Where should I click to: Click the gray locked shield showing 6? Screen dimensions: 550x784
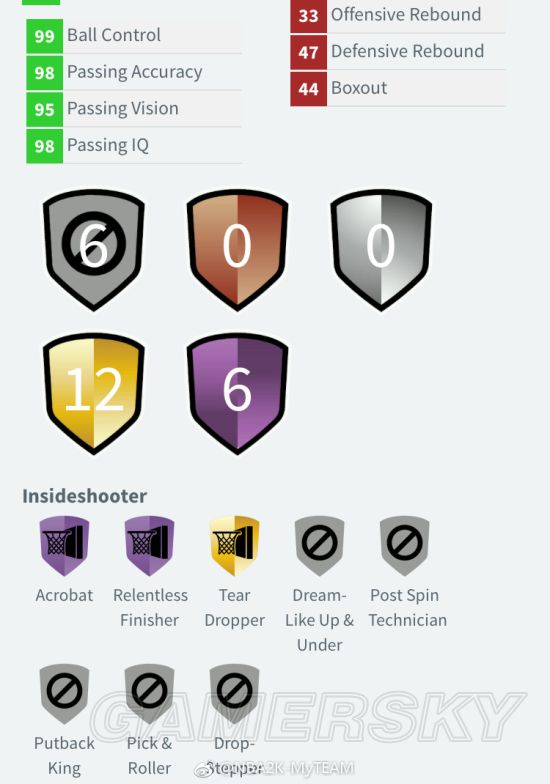pyautogui.click(x=94, y=250)
